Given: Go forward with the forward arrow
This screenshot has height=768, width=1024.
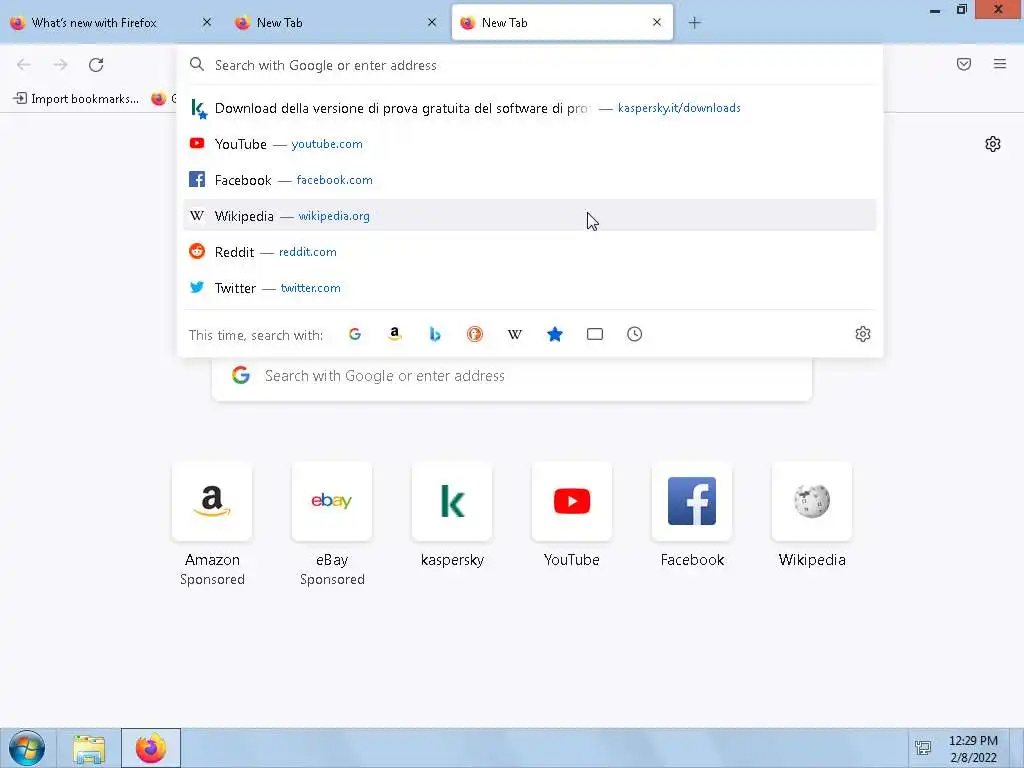Looking at the screenshot, I should [60, 65].
